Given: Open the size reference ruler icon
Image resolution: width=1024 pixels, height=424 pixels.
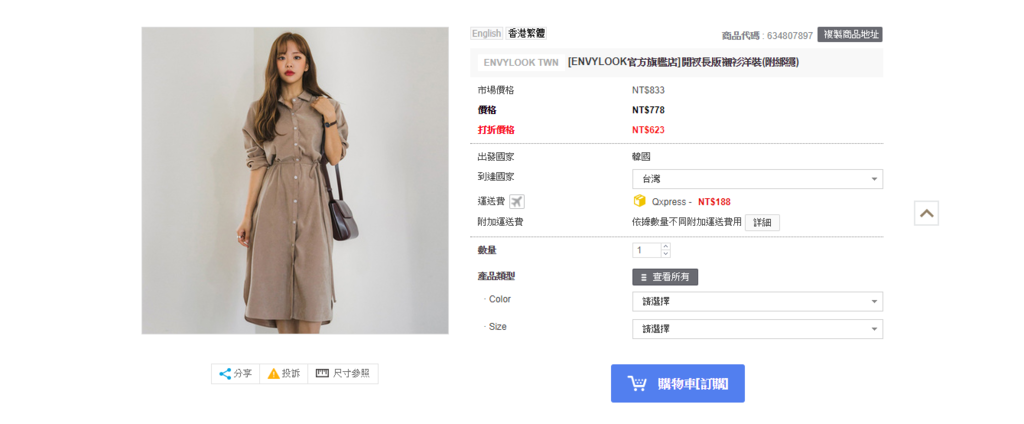Looking at the screenshot, I should [x=322, y=373].
